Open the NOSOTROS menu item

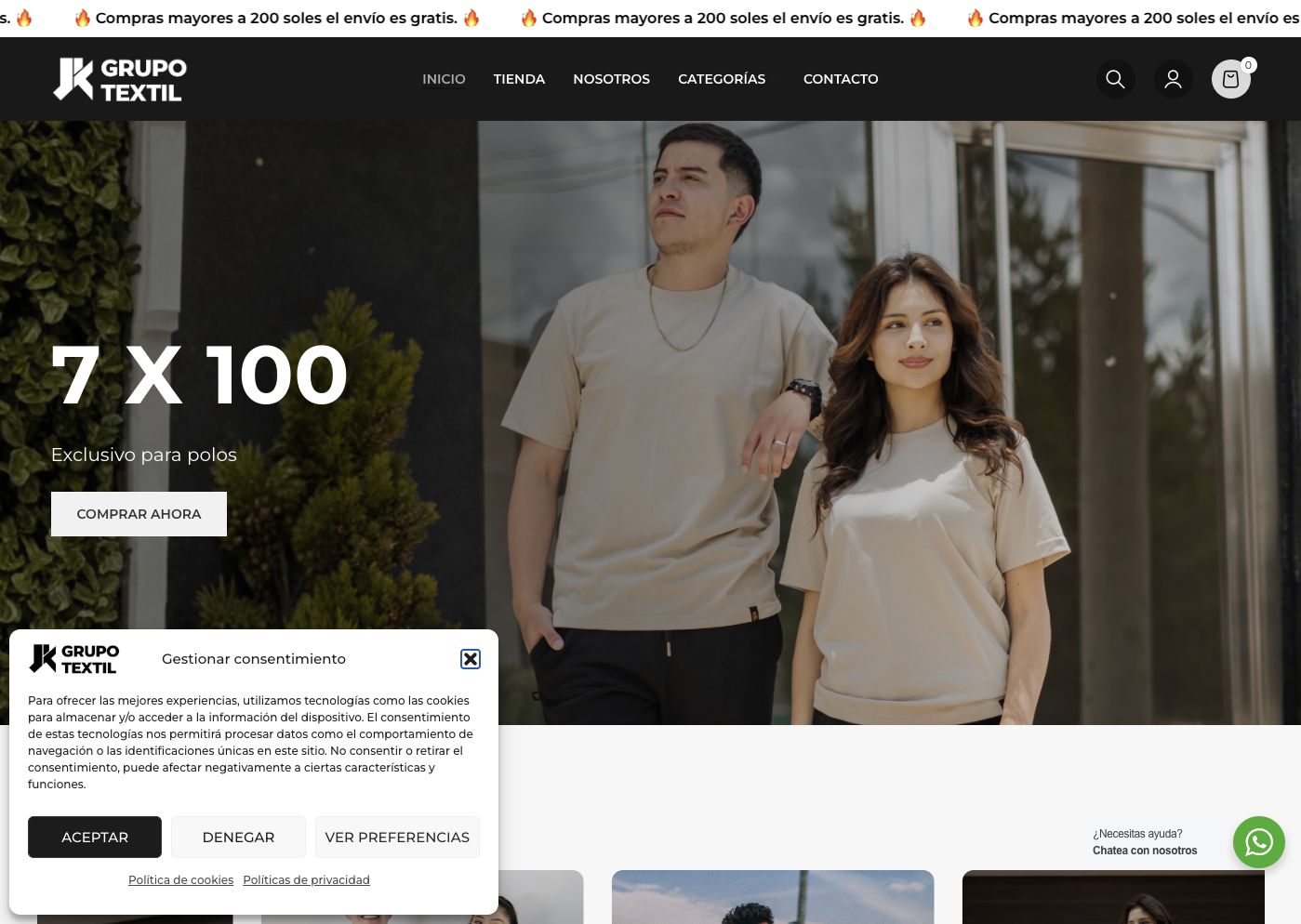click(611, 79)
